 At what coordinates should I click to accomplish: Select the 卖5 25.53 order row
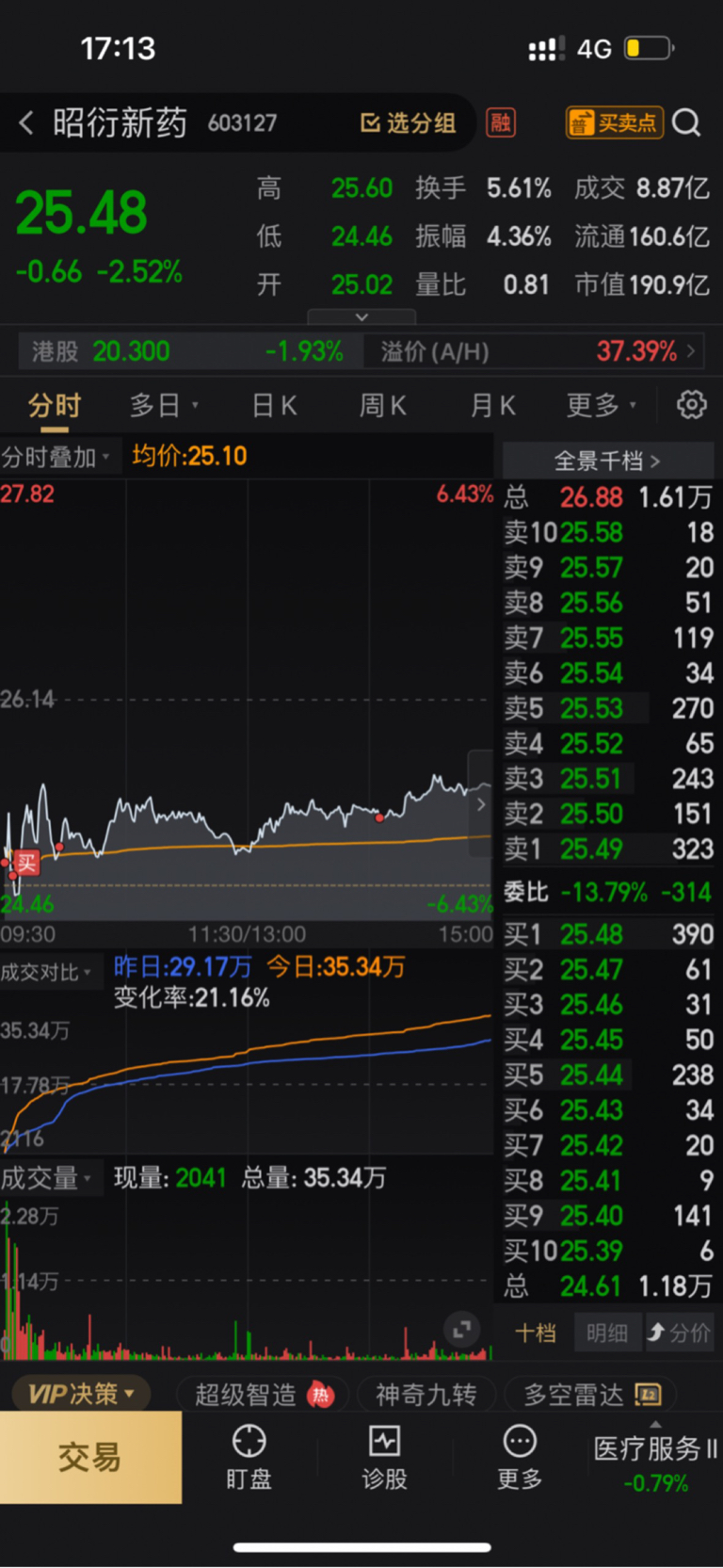coord(608,708)
